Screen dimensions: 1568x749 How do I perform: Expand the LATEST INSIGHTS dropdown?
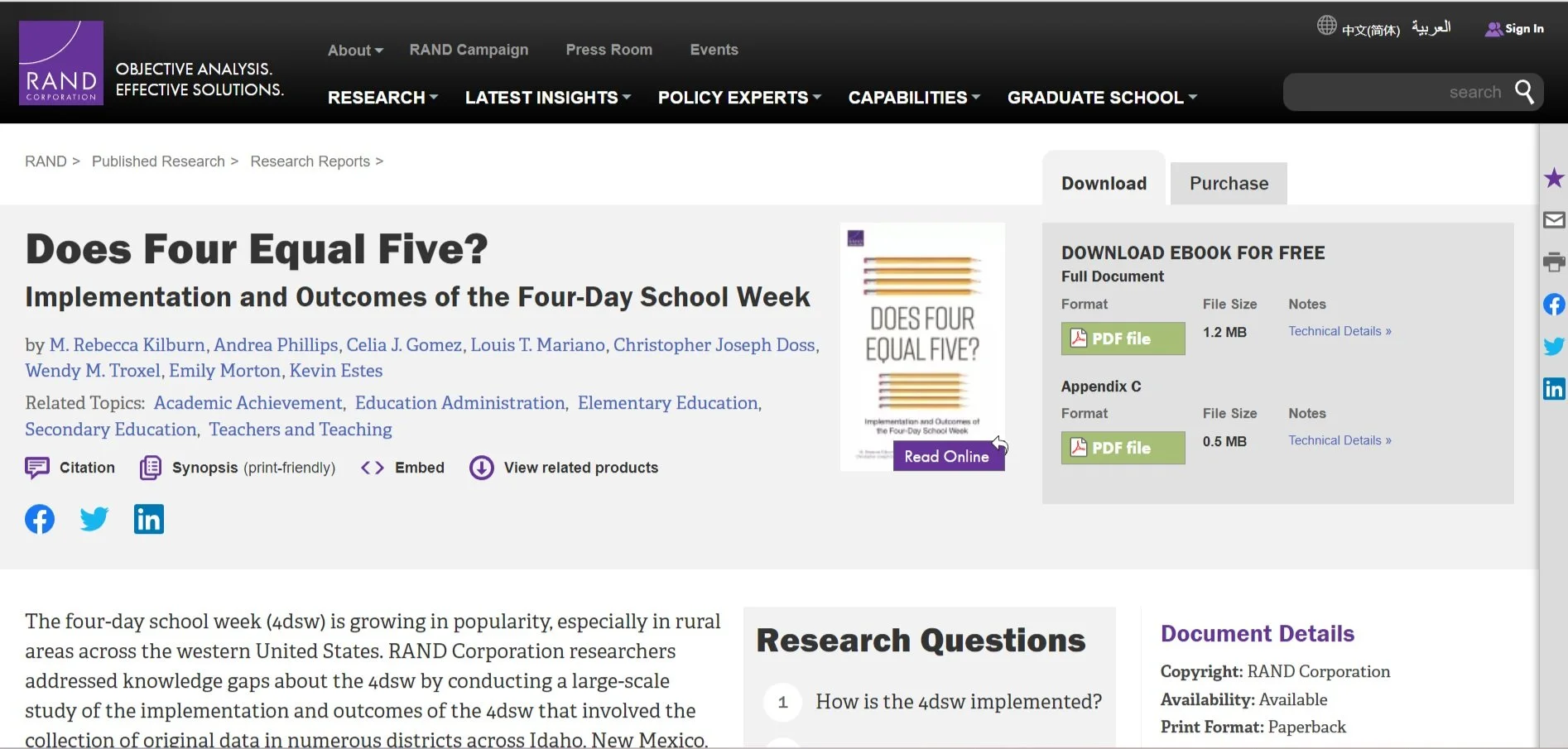(548, 98)
